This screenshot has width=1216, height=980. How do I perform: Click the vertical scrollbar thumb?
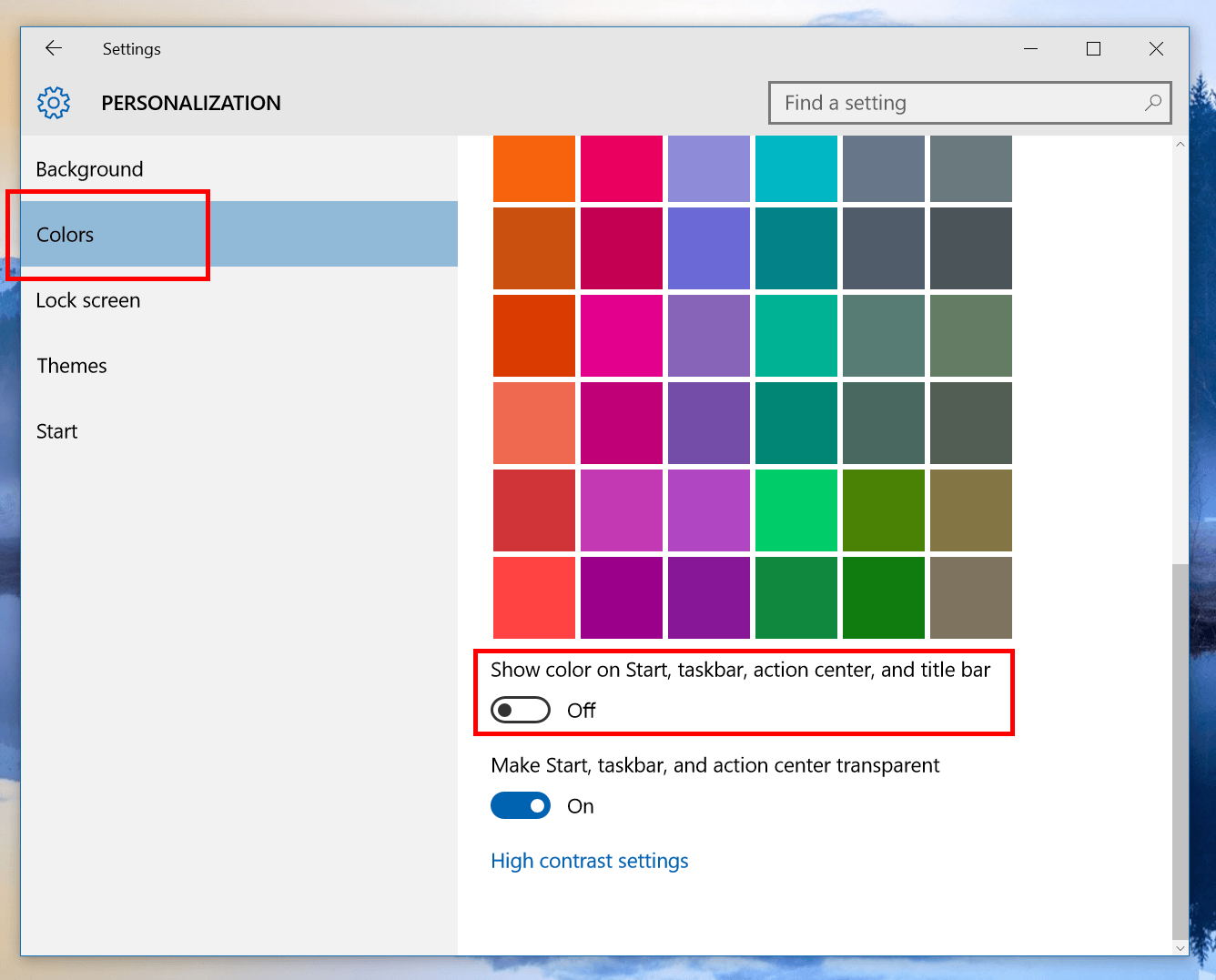click(x=1181, y=751)
